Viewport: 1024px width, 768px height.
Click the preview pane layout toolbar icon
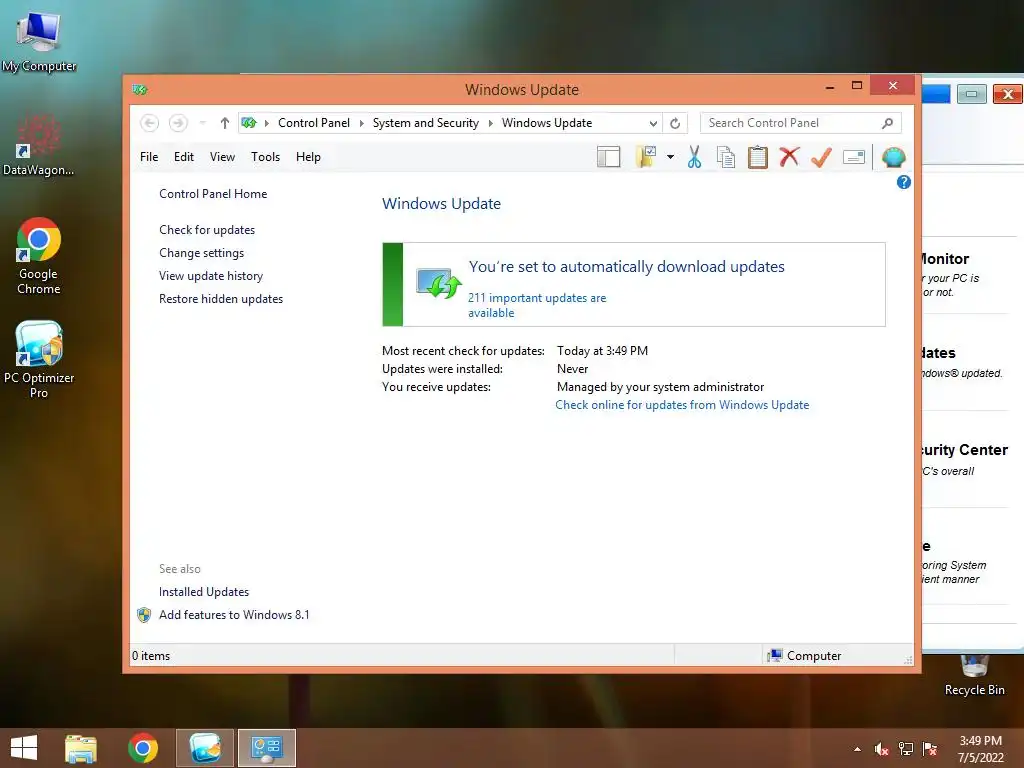tap(608, 157)
